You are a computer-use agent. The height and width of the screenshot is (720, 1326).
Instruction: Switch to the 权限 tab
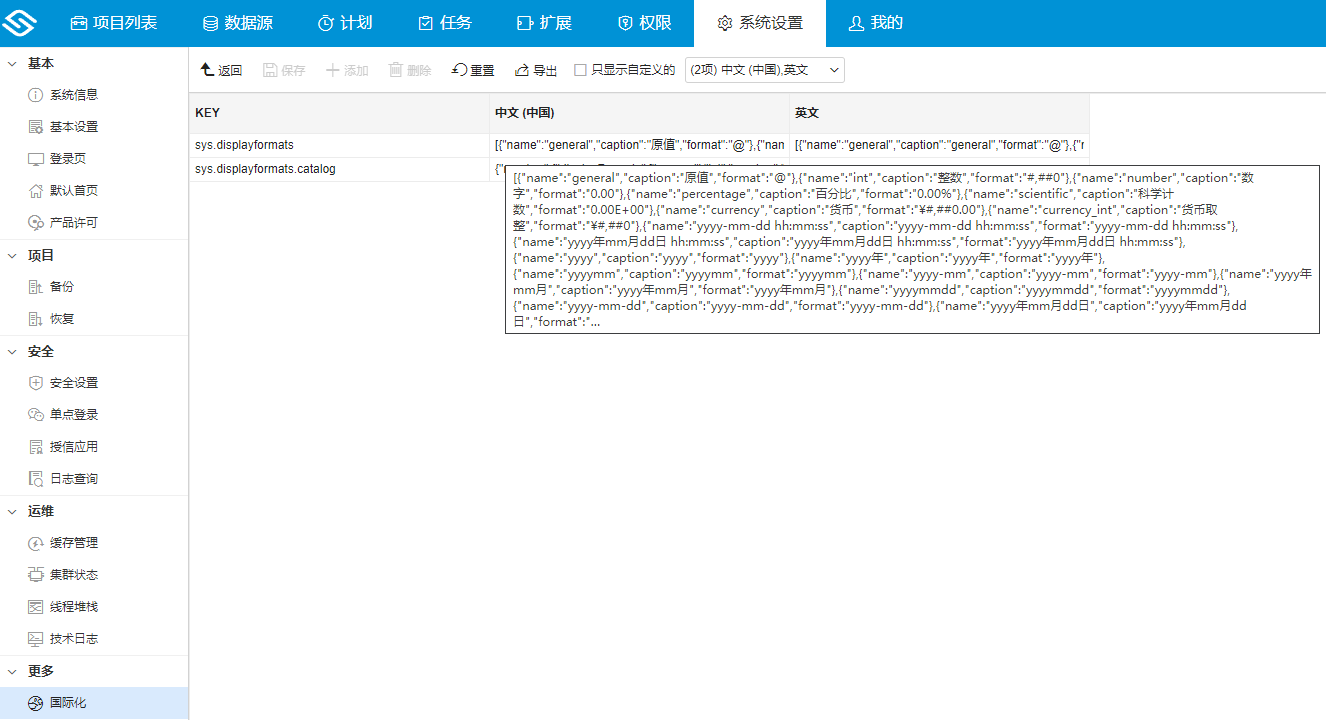click(644, 23)
